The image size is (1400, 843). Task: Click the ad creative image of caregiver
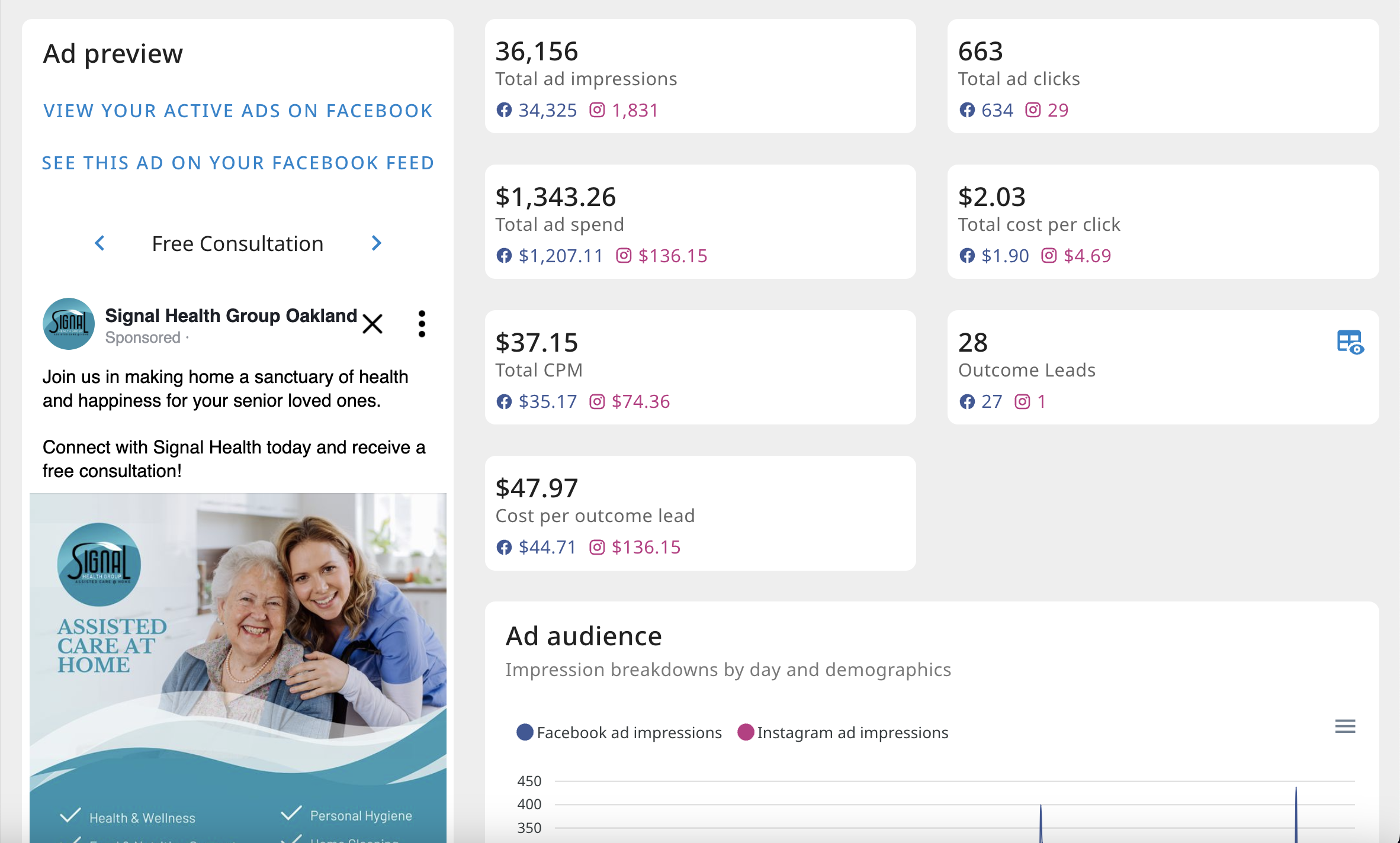tap(238, 668)
